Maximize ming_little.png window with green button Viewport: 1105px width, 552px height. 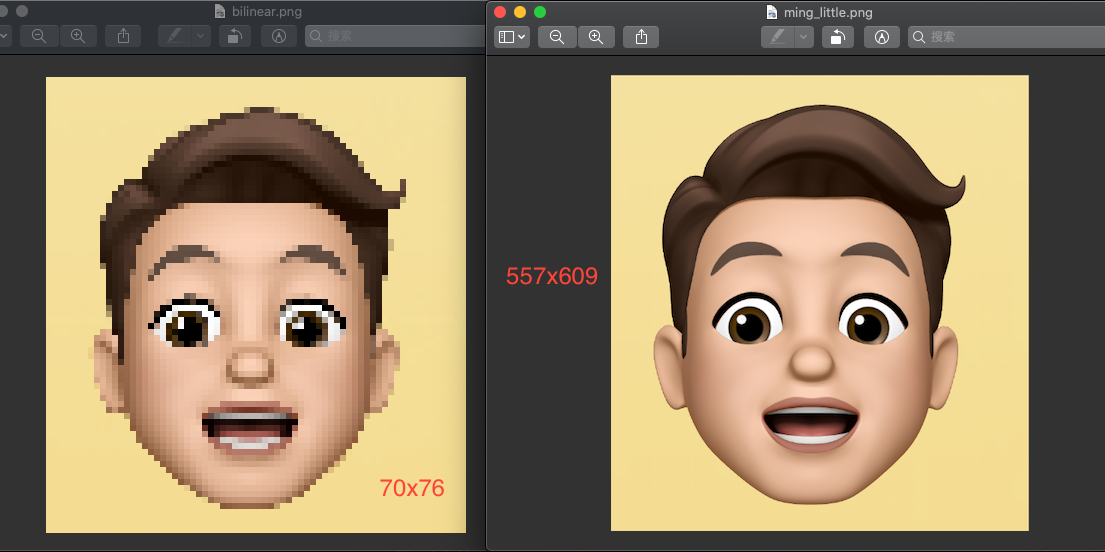[540, 12]
